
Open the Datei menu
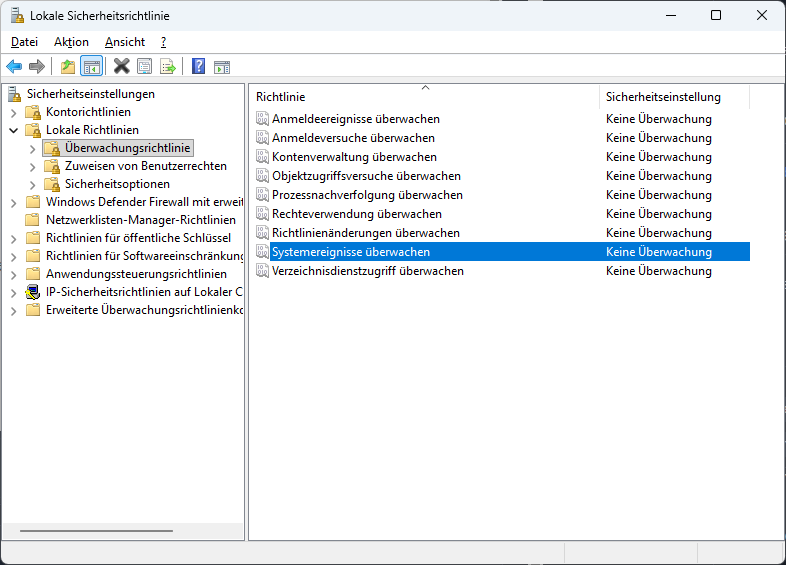click(24, 42)
